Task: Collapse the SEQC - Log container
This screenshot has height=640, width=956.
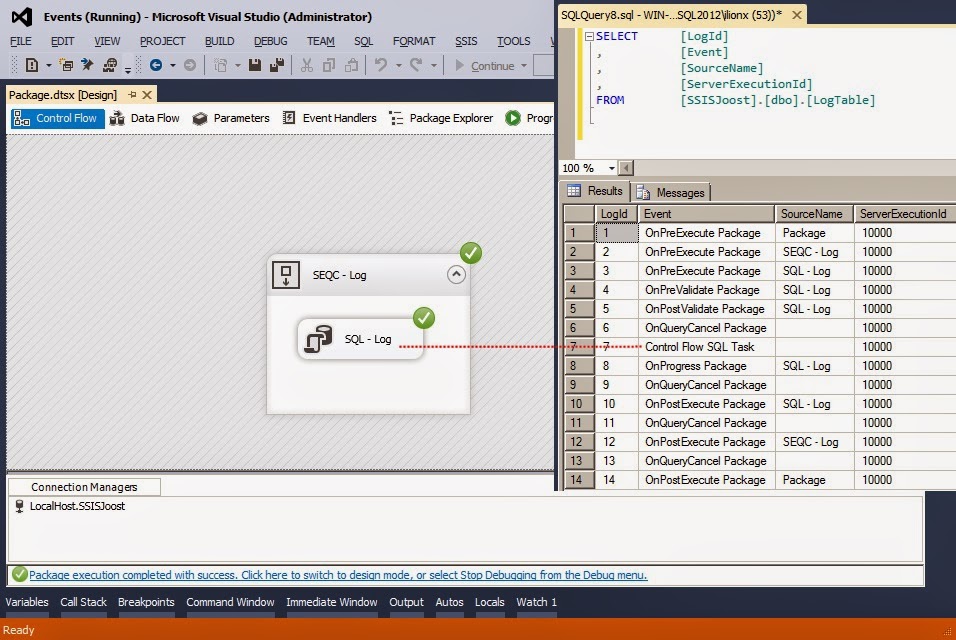Action: pyautogui.click(x=456, y=274)
